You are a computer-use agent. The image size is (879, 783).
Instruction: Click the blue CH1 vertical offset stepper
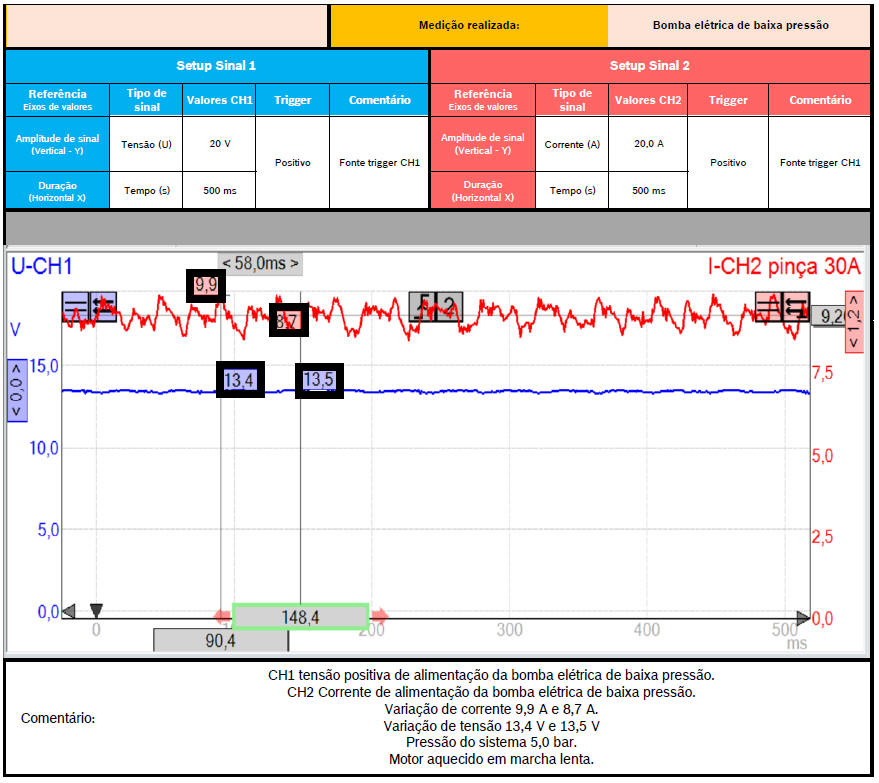[x=16, y=391]
